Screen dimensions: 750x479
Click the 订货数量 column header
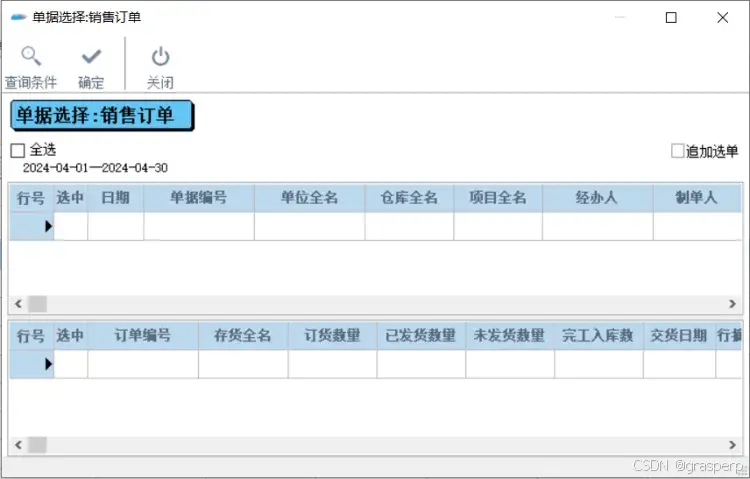click(x=332, y=335)
